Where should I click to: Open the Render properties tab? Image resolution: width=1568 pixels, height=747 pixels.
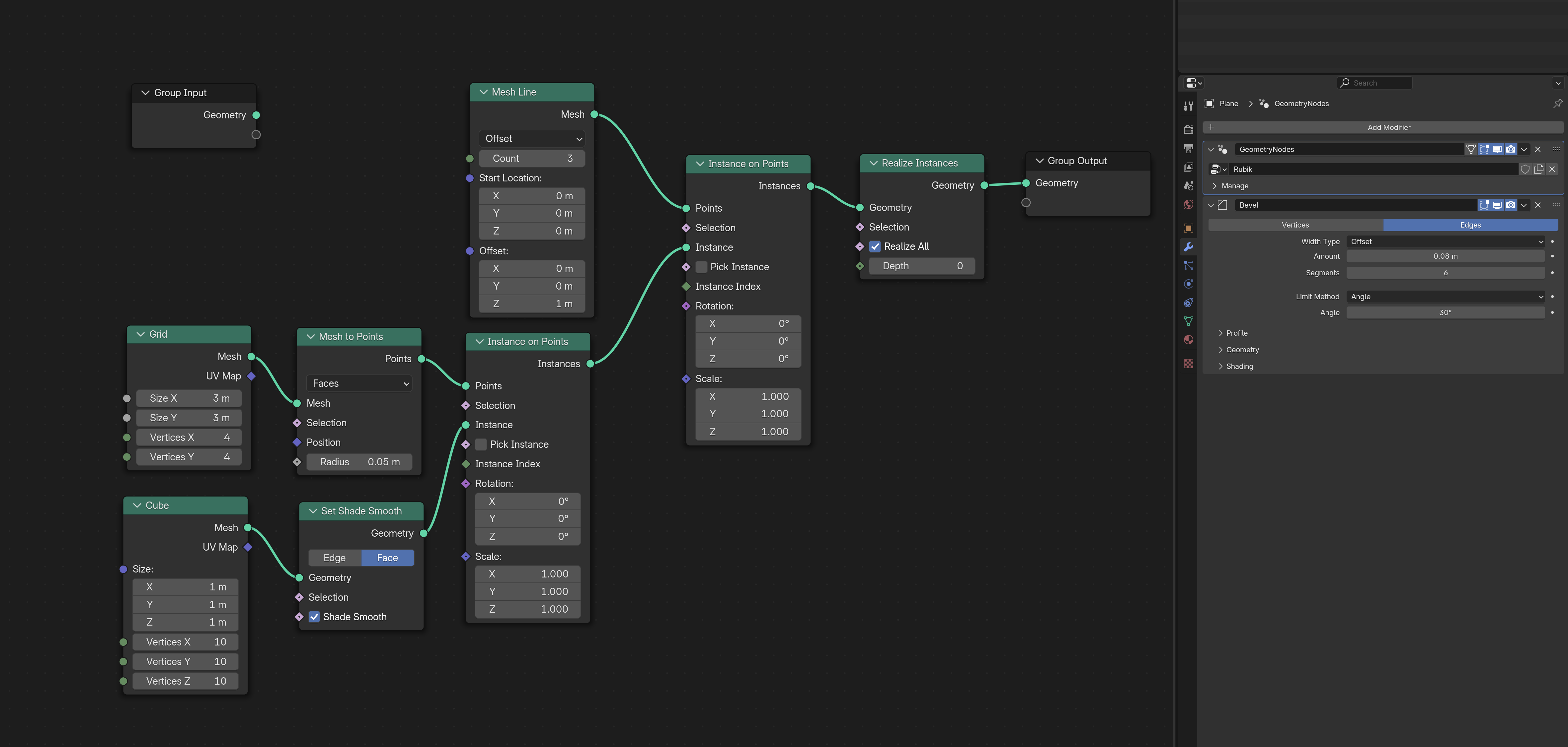tap(1188, 130)
